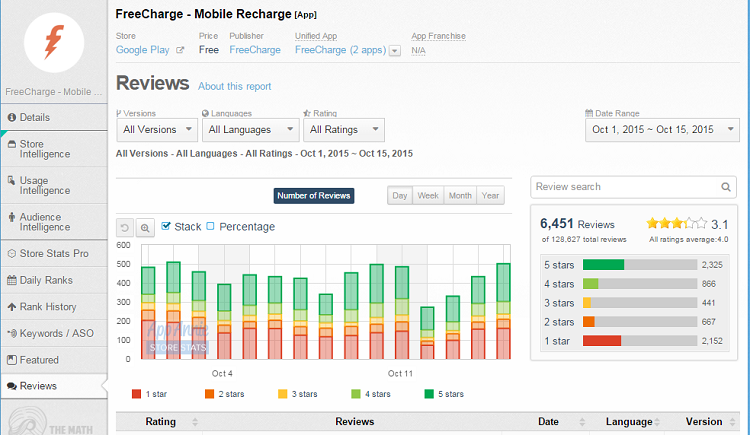Click the review search magnifier icon

click(727, 187)
